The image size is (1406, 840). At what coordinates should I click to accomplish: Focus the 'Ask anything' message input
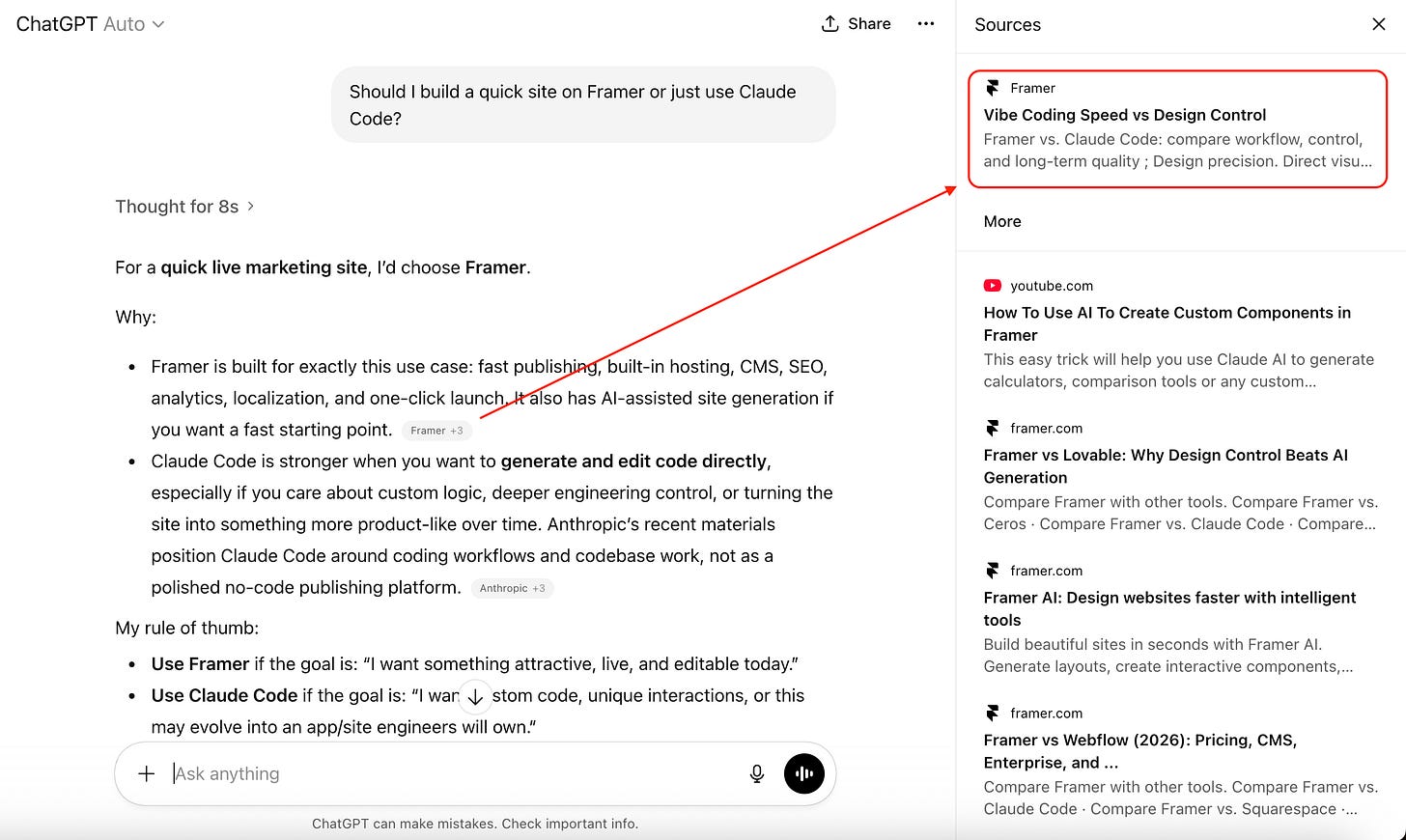(x=454, y=773)
